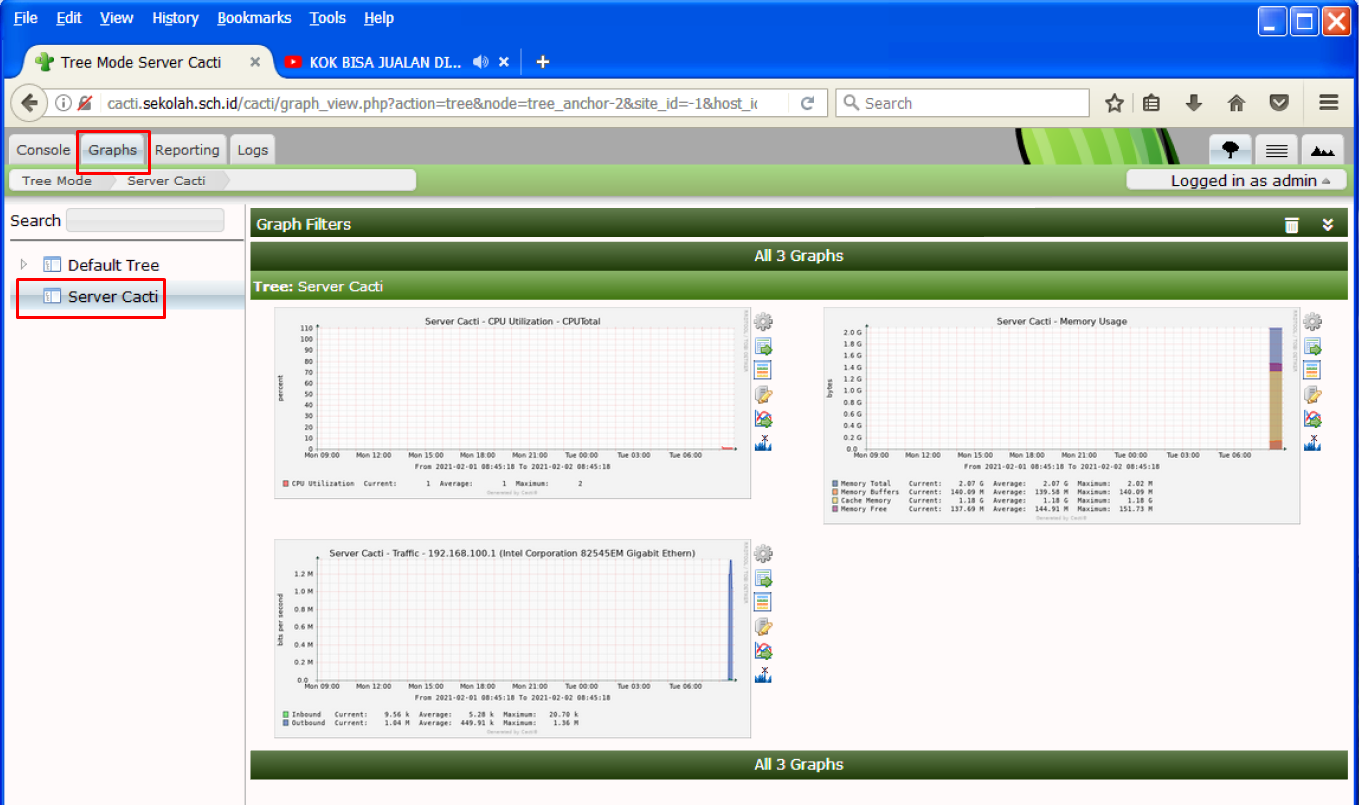Switch to Tree View mode icon
Screen dimensions: 1359x805
(x=1230, y=150)
